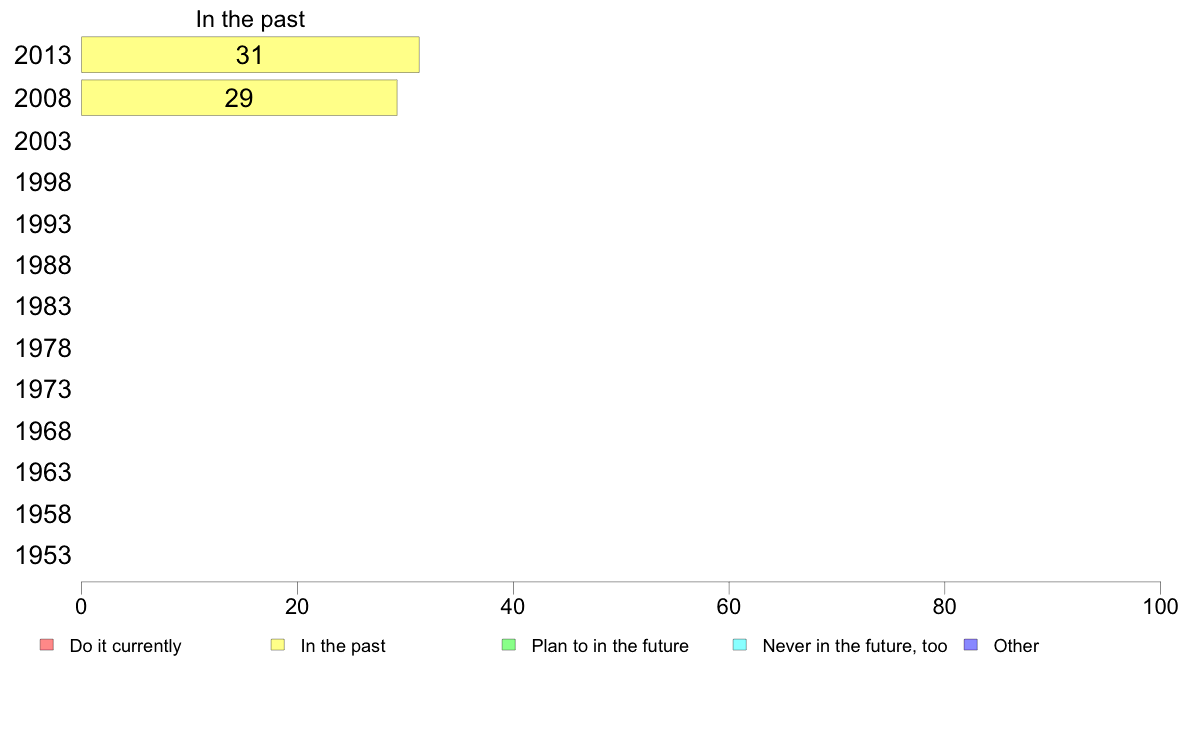Click the 1978 year label on axis
This screenshot has width=1188, height=736.
(x=43, y=348)
